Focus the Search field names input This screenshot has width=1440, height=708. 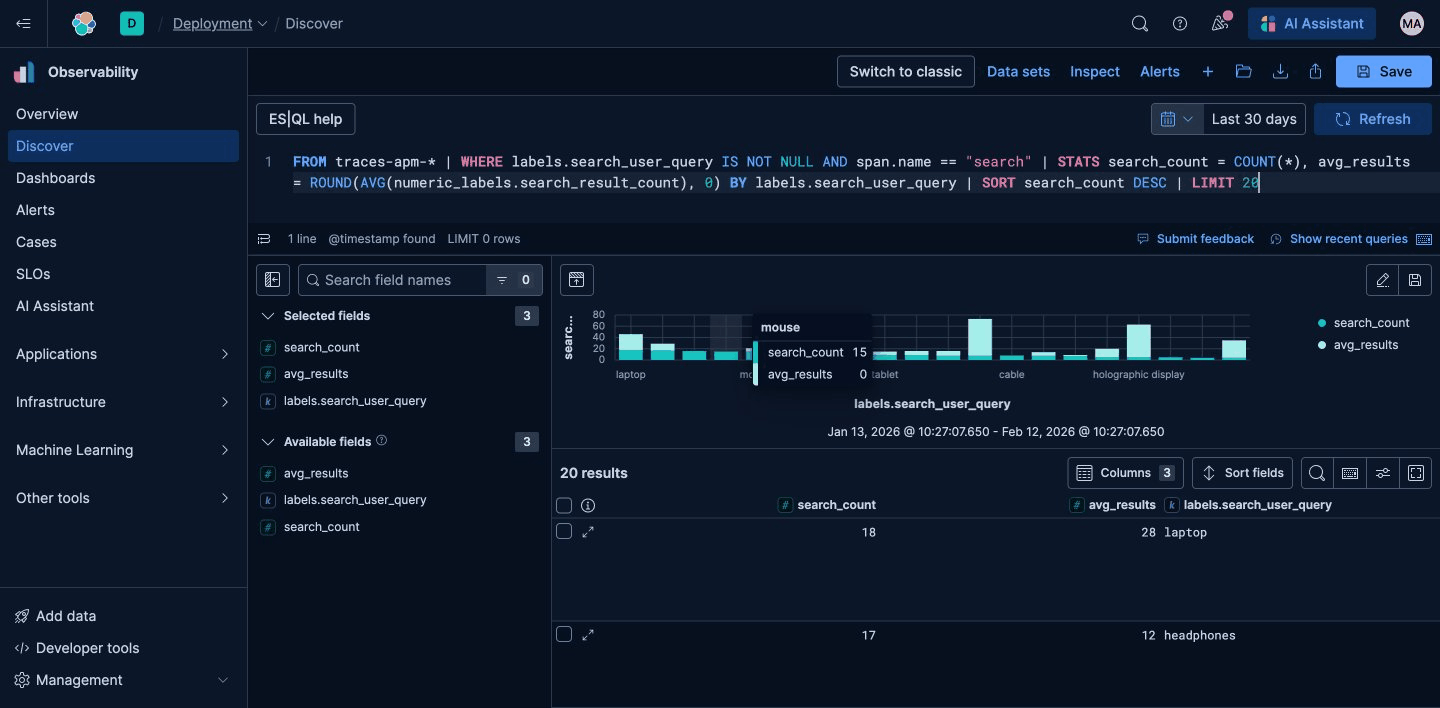tap(392, 280)
